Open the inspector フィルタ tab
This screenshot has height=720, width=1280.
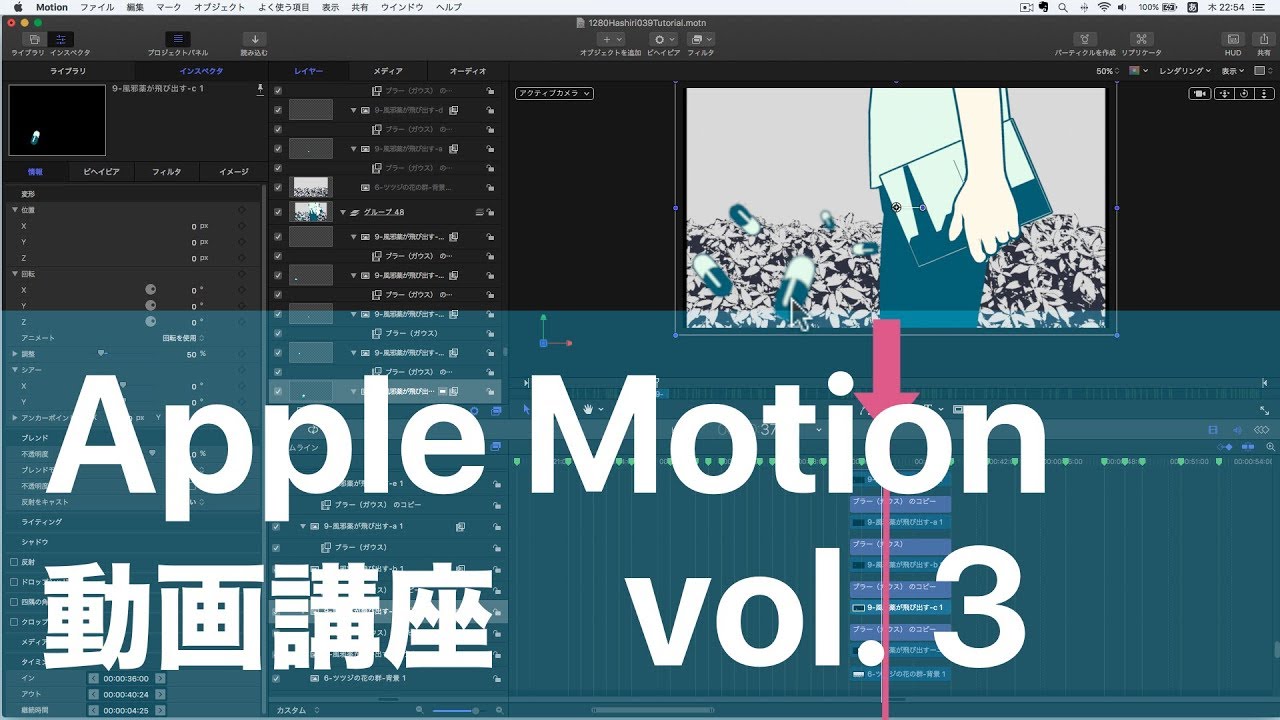166,172
